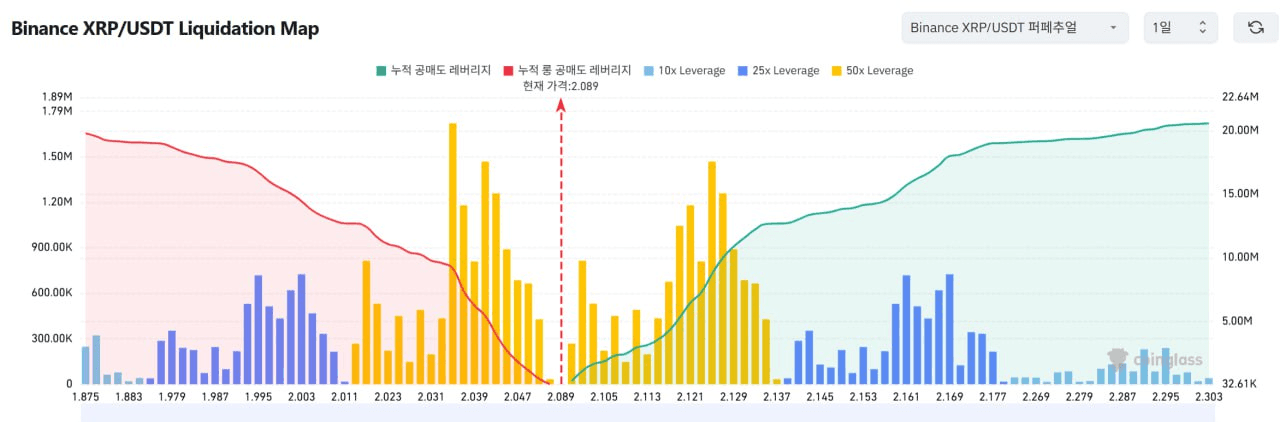The image size is (1280, 422).
Task: Click the 20.00M right axis label
Action: point(1239,130)
